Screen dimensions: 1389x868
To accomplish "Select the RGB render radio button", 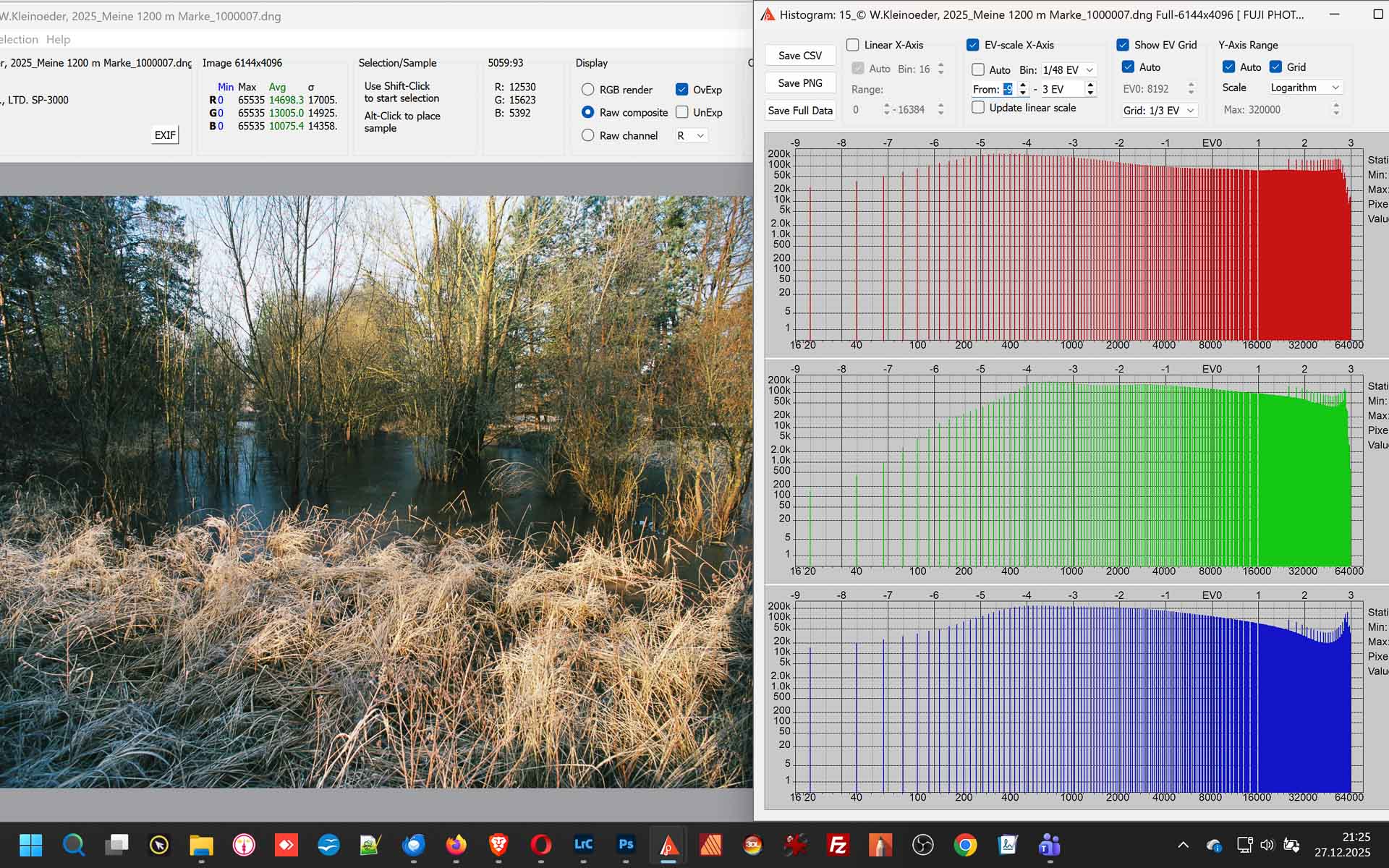I will tap(588, 90).
